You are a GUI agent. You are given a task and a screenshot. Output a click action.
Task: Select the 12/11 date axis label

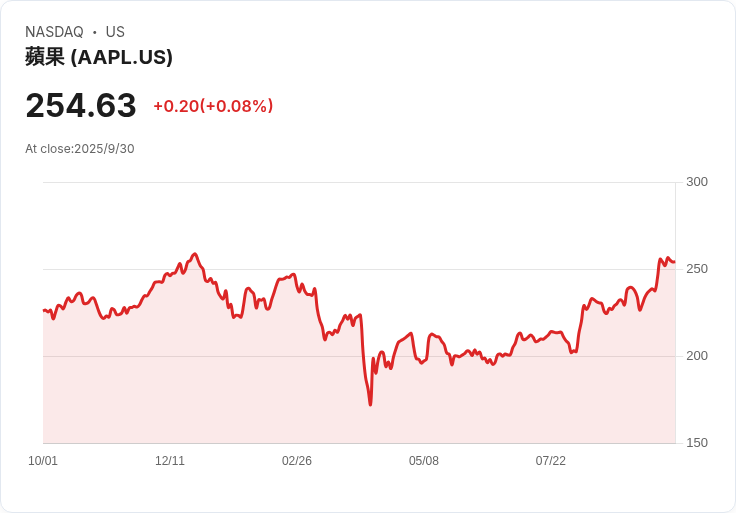170,461
